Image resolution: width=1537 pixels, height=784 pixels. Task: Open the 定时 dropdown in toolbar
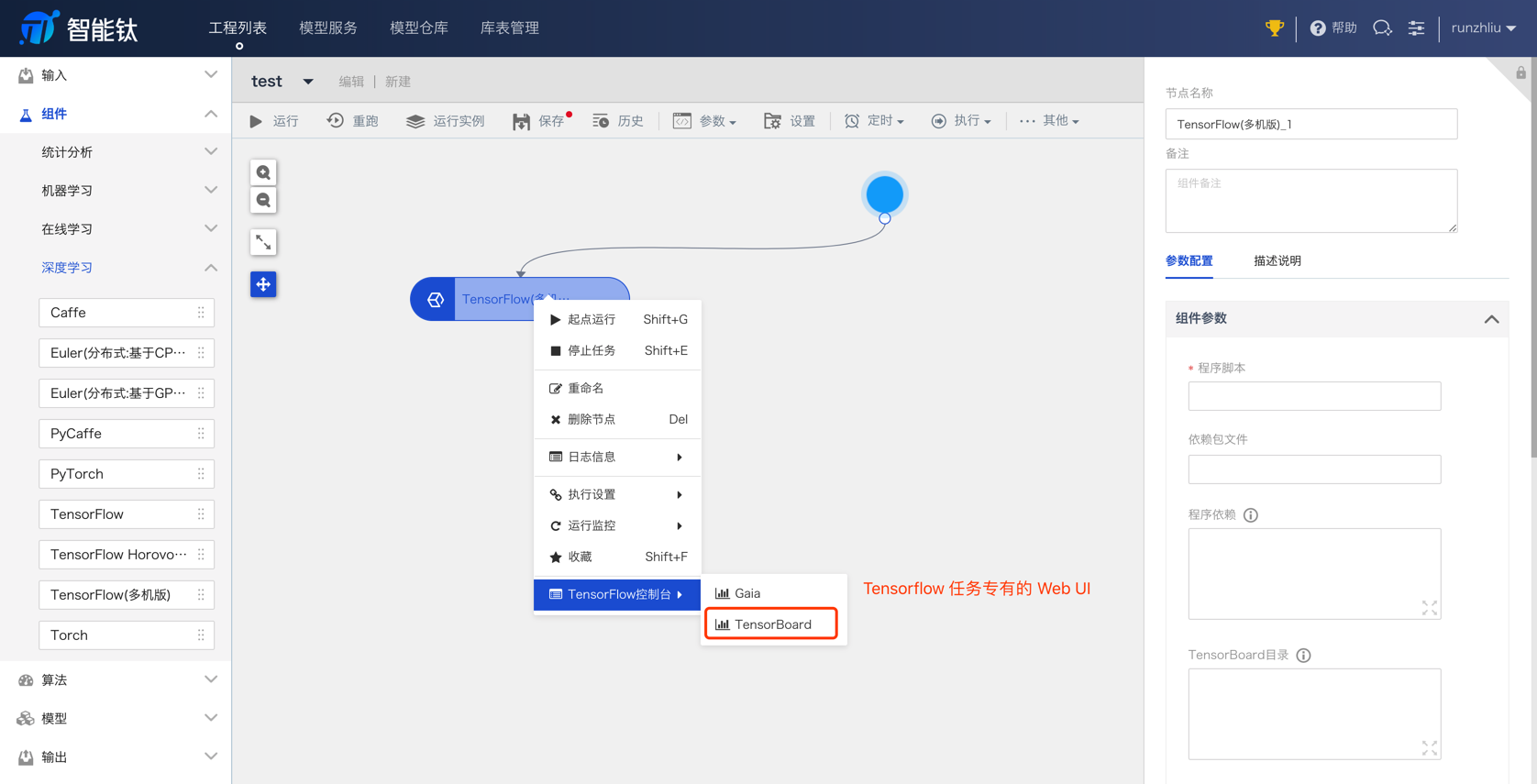(874, 121)
